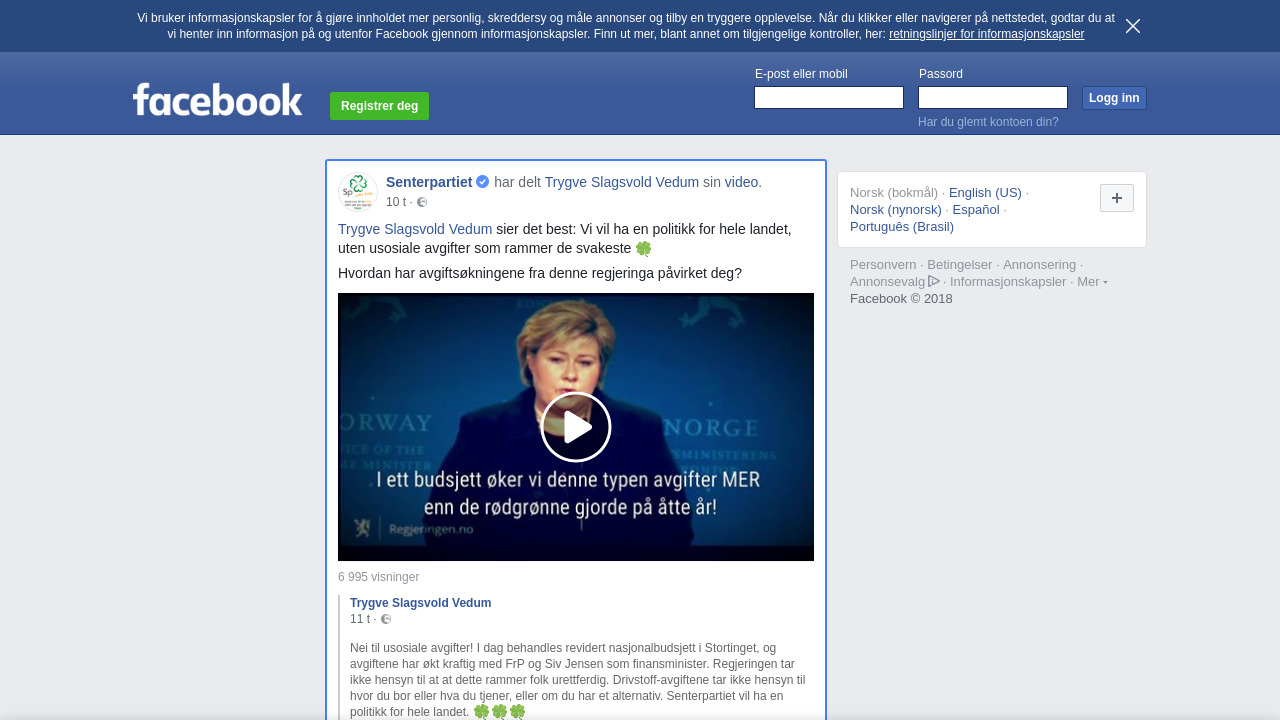The image size is (1280, 720).
Task: Open the Personvern footer link
Action: click(883, 265)
